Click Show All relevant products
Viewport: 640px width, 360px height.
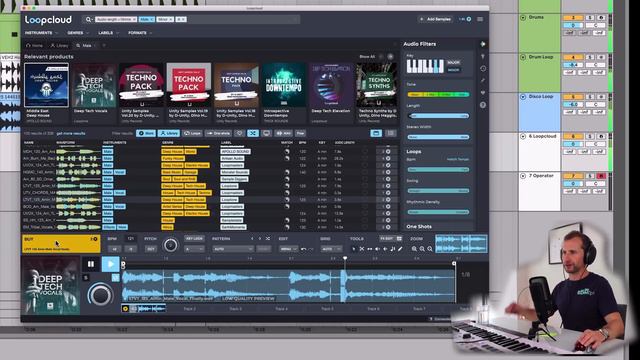pyautogui.click(x=367, y=57)
